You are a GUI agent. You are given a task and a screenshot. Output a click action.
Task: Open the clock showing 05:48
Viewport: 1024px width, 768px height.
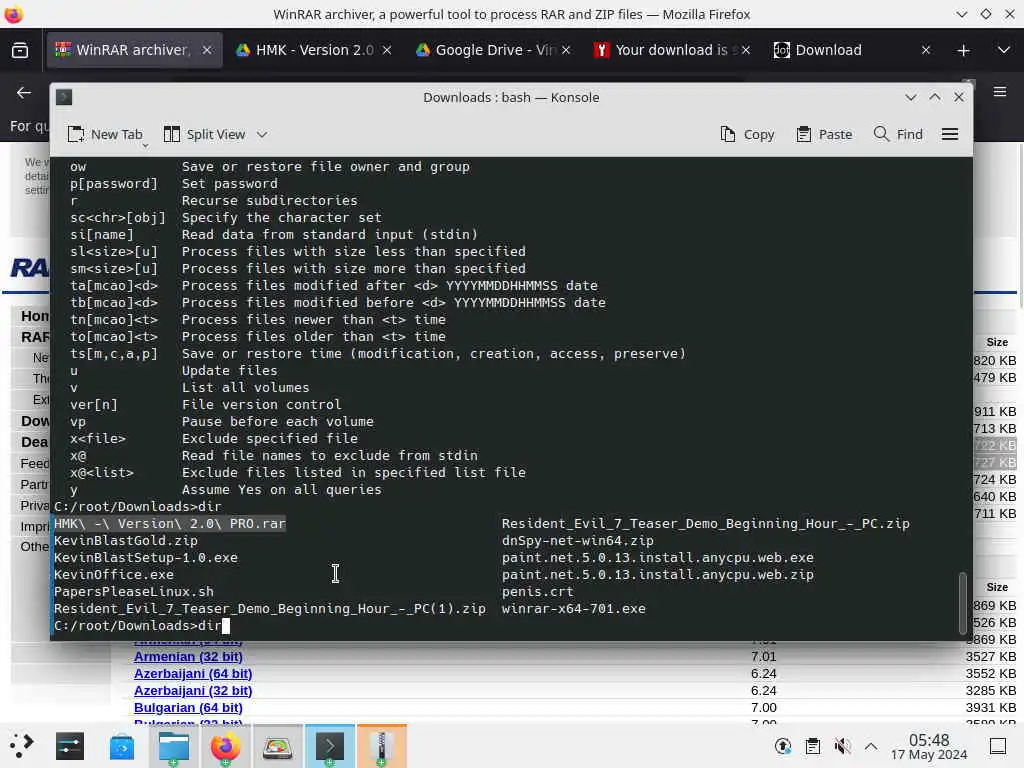click(929, 746)
